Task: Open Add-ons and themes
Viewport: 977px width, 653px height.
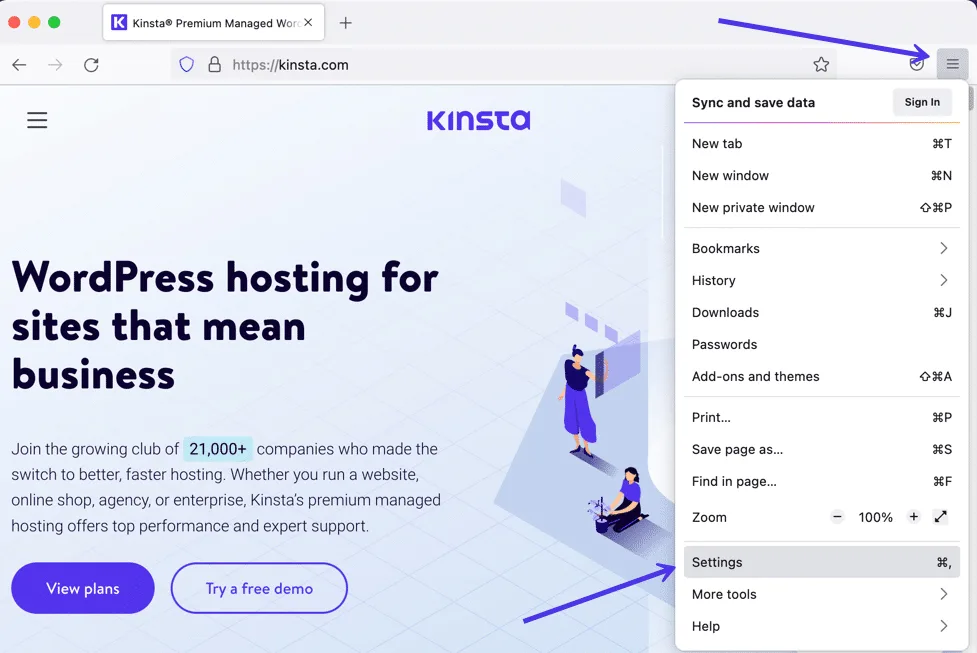Action: pos(821,376)
